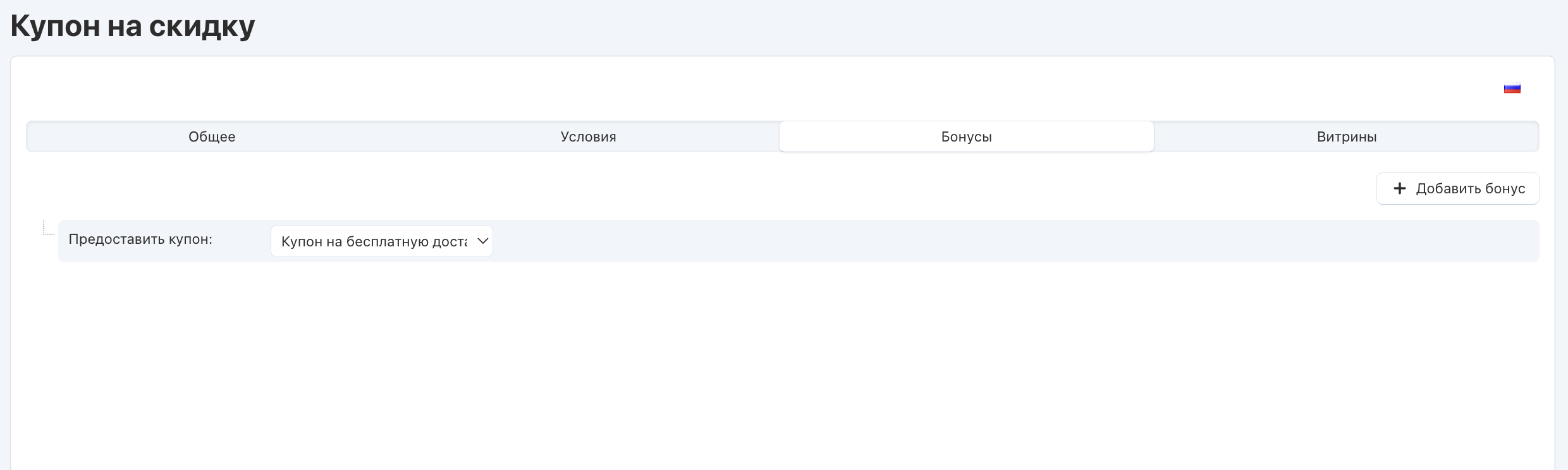Click the word скидку in the heading
Image resolution: width=1568 pixels, height=470 pixels.
click(x=202, y=27)
